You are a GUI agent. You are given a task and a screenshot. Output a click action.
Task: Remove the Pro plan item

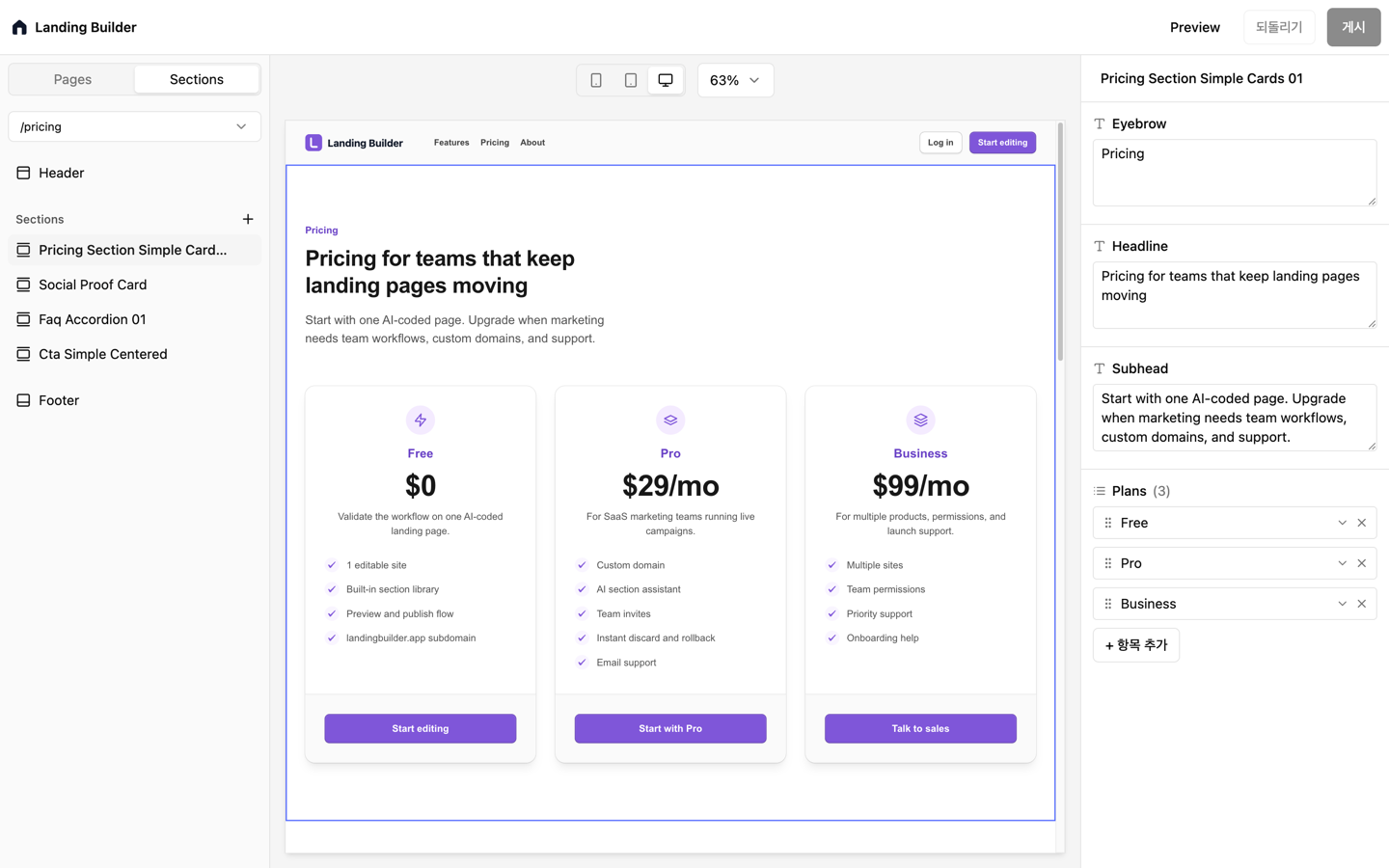click(x=1362, y=563)
